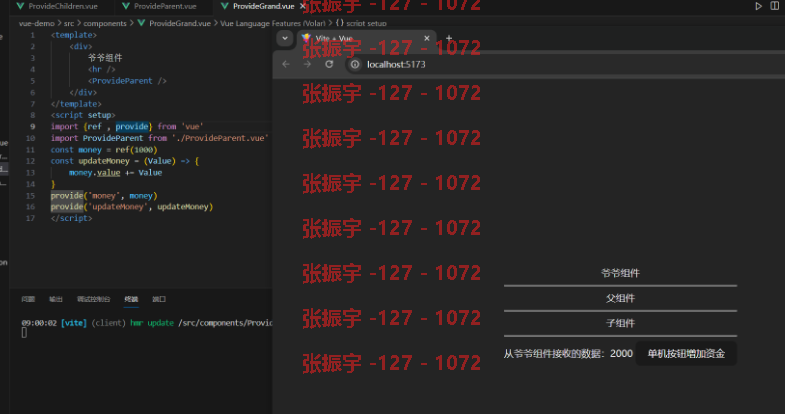The width and height of the screenshot is (785, 414).
Task: Click './ProvideParent.vue' import path on line 10
Action: click(x=220, y=138)
